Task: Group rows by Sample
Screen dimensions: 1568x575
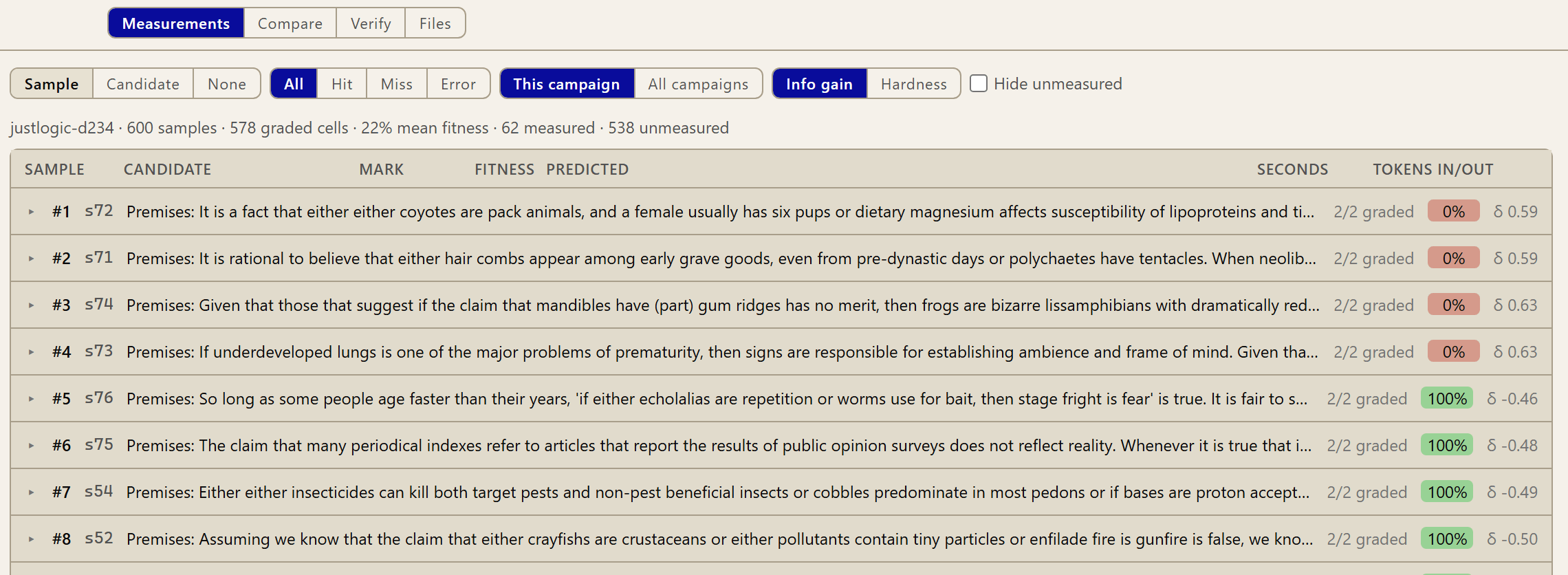Action: click(52, 84)
